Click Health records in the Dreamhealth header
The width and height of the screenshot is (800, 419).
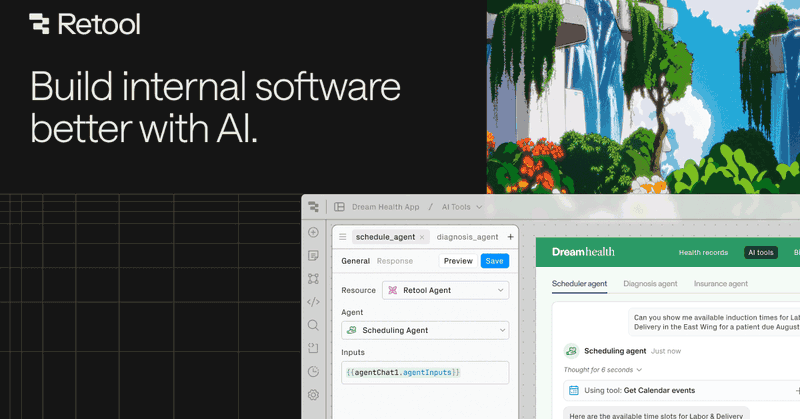click(x=703, y=252)
